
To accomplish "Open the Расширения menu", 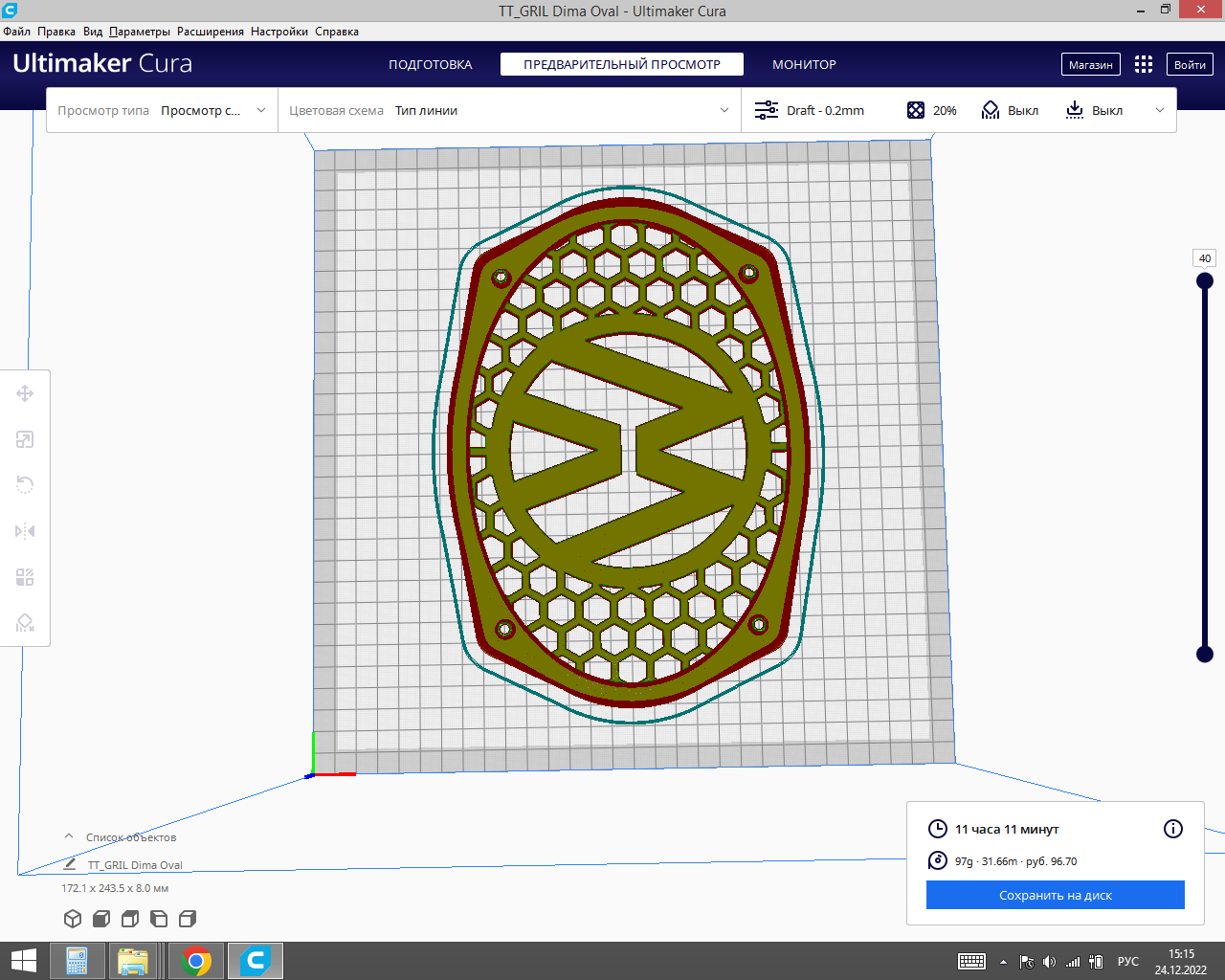I will (x=211, y=32).
